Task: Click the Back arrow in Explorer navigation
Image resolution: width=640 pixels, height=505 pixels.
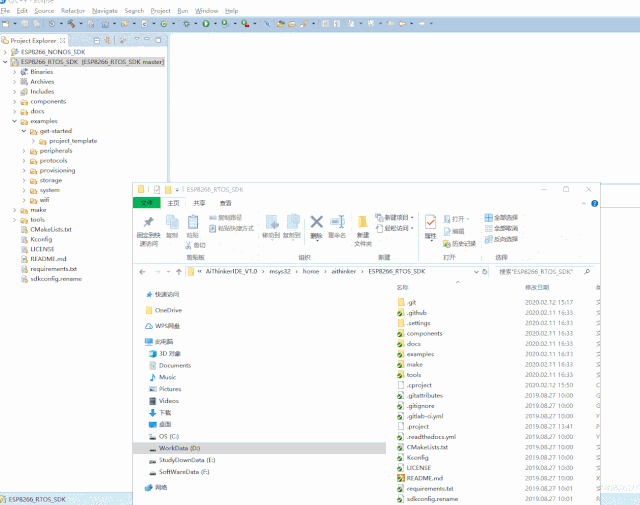Action: 142,272
